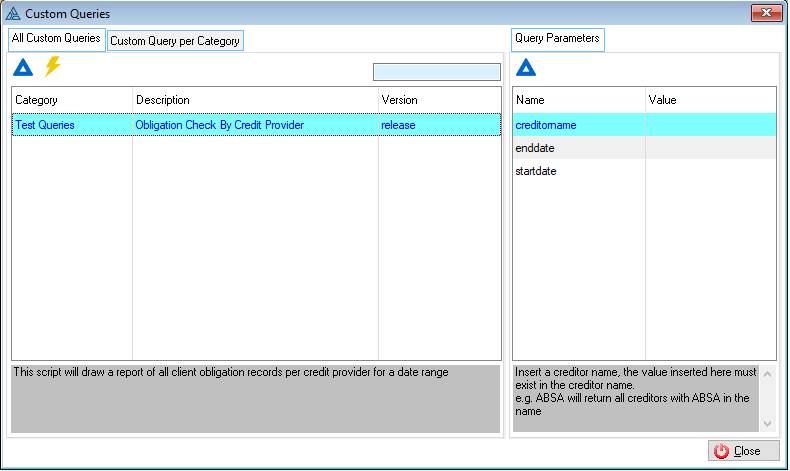Screen dimensions: 790x471
Task: Sort by the Category column header
Action: (x=72, y=100)
